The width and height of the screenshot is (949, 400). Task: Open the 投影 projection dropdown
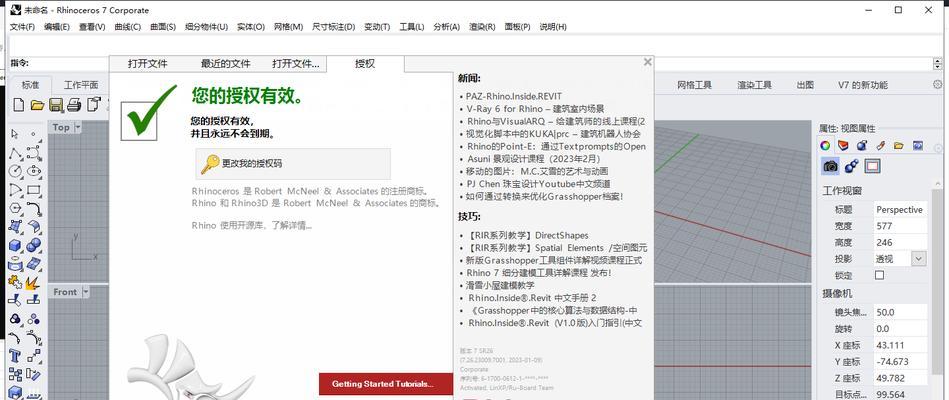(918, 259)
